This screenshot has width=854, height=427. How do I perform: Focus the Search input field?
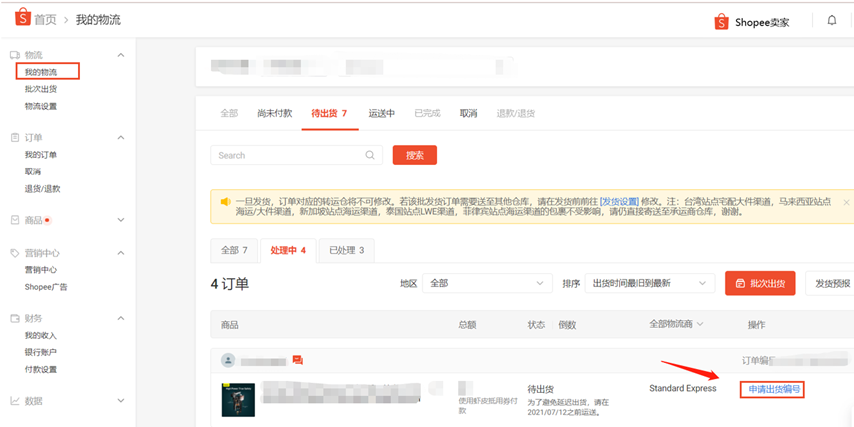(x=296, y=155)
